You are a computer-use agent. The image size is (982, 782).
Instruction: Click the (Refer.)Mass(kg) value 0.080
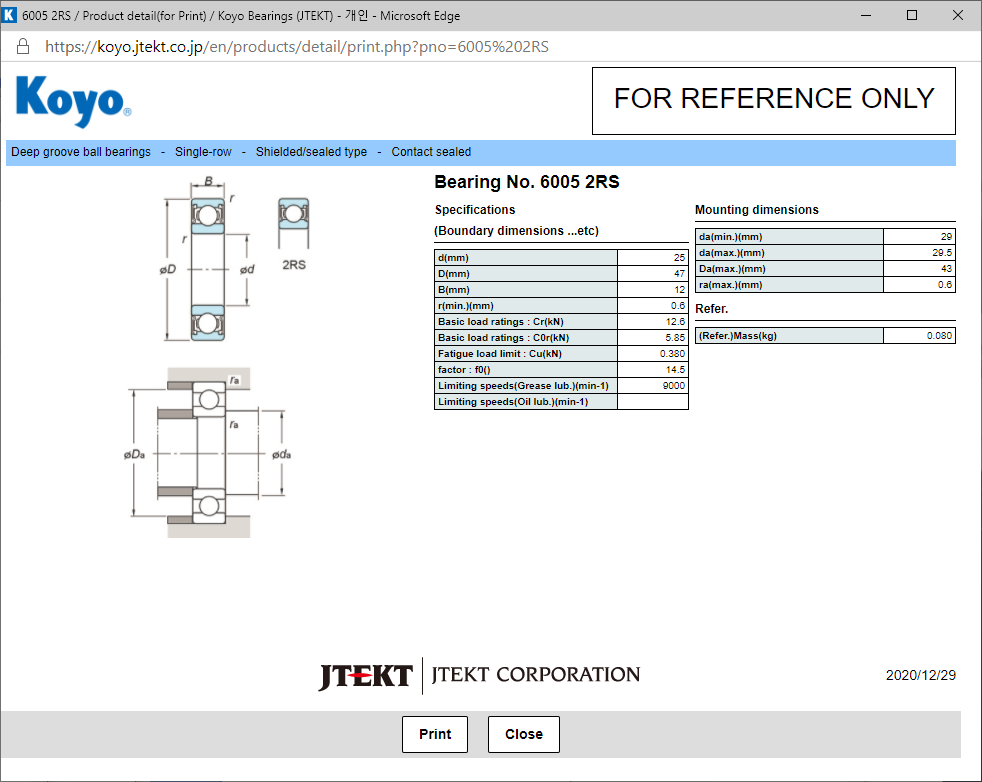point(919,336)
